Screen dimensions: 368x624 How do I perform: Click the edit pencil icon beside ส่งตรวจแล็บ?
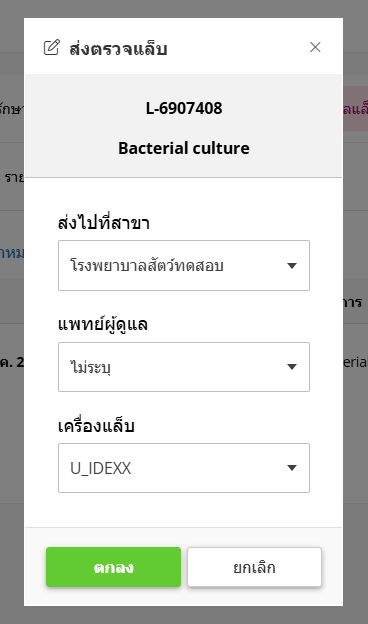pyautogui.click(x=51, y=47)
